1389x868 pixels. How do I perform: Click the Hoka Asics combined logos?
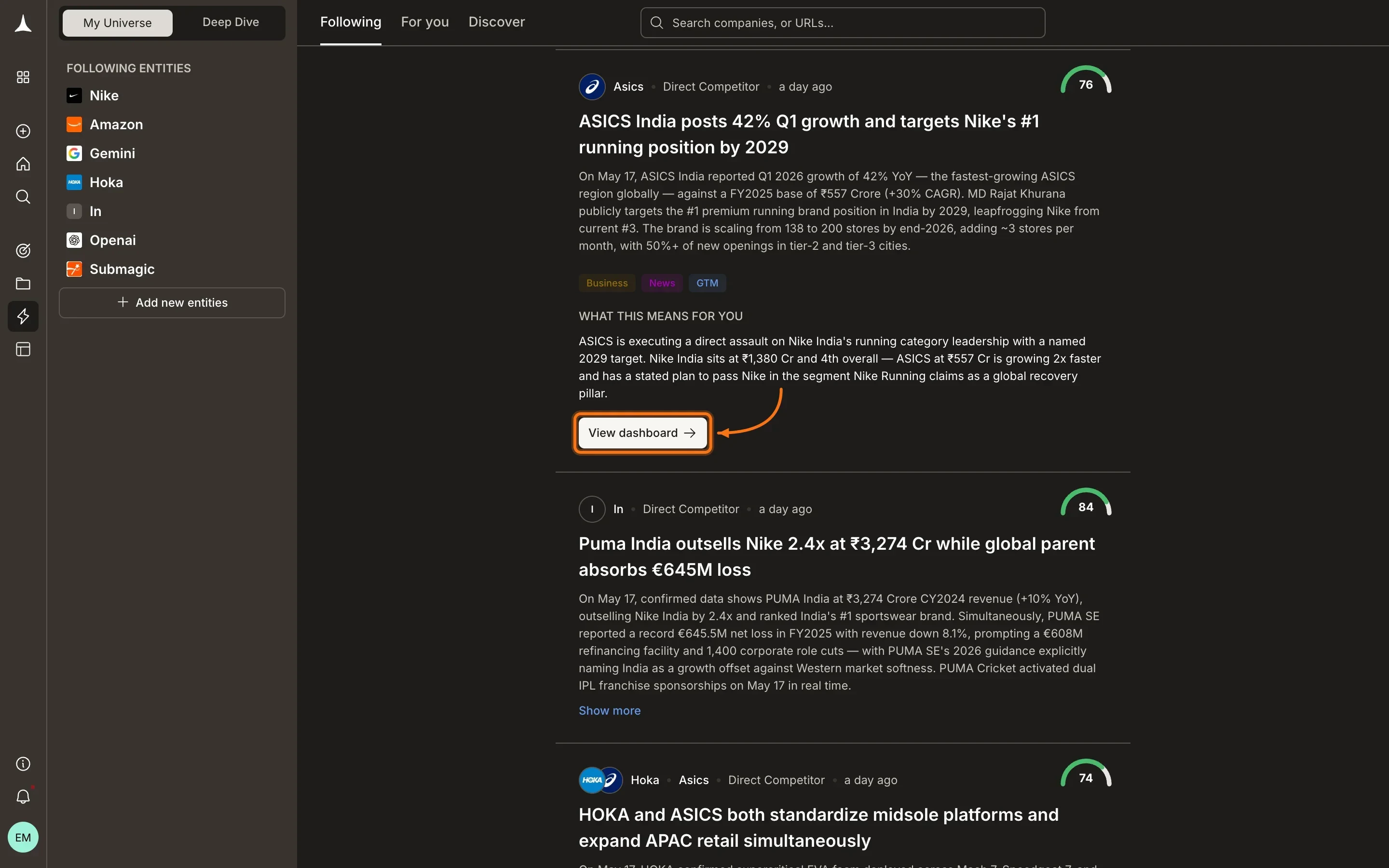[600, 780]
